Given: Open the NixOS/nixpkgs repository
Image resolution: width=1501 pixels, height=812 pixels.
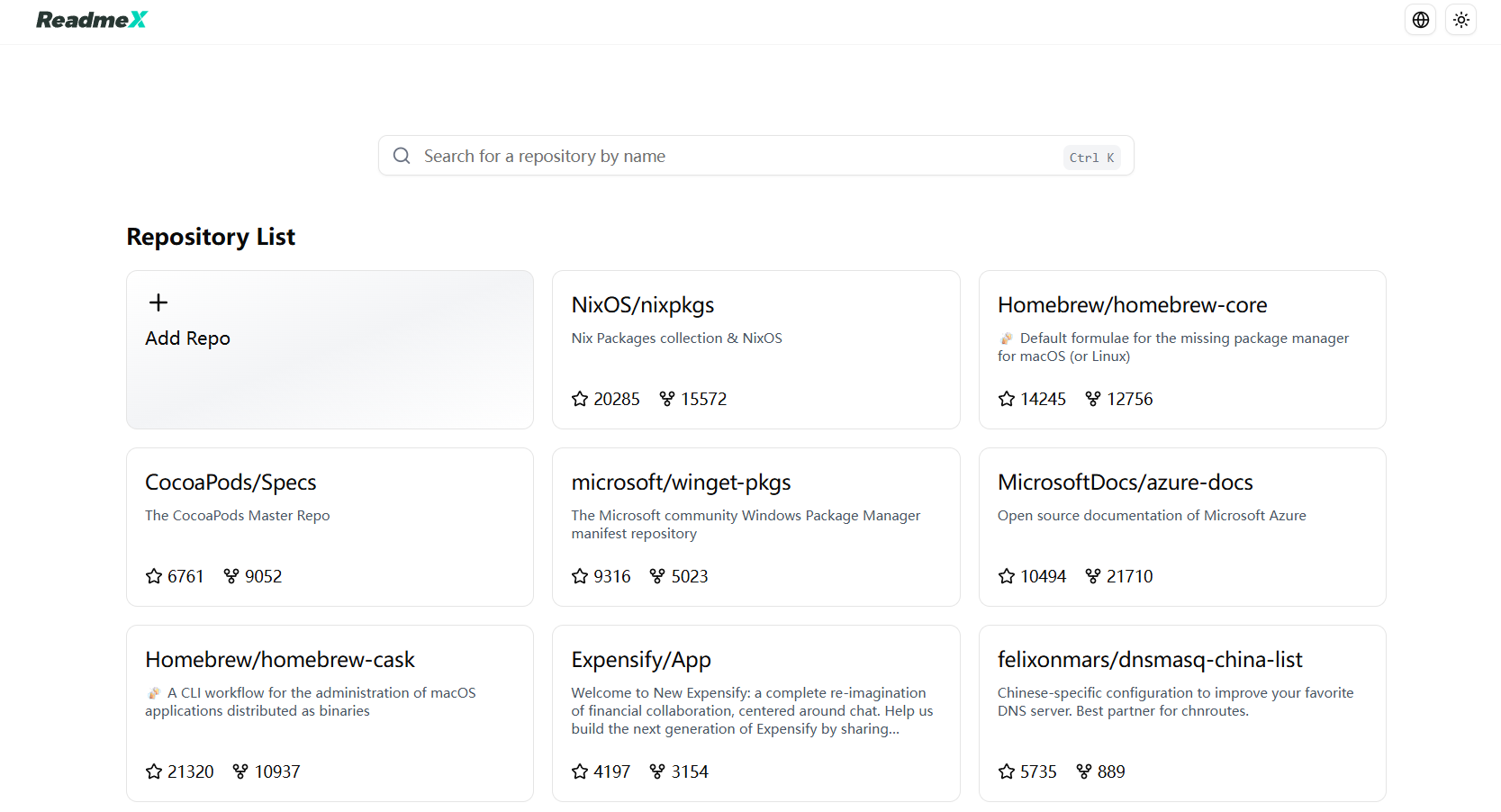Looking at the screenshot, I should 755,349.
